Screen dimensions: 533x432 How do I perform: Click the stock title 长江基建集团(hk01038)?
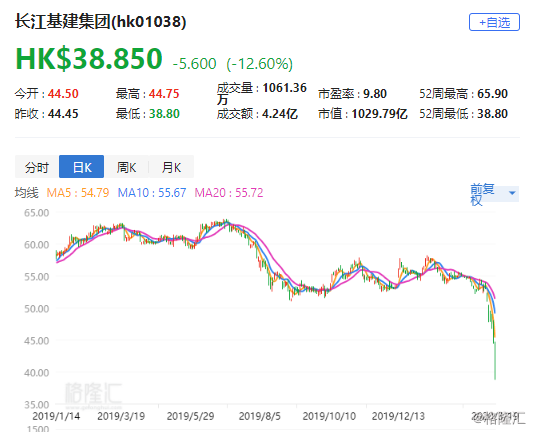pos(101,22)
